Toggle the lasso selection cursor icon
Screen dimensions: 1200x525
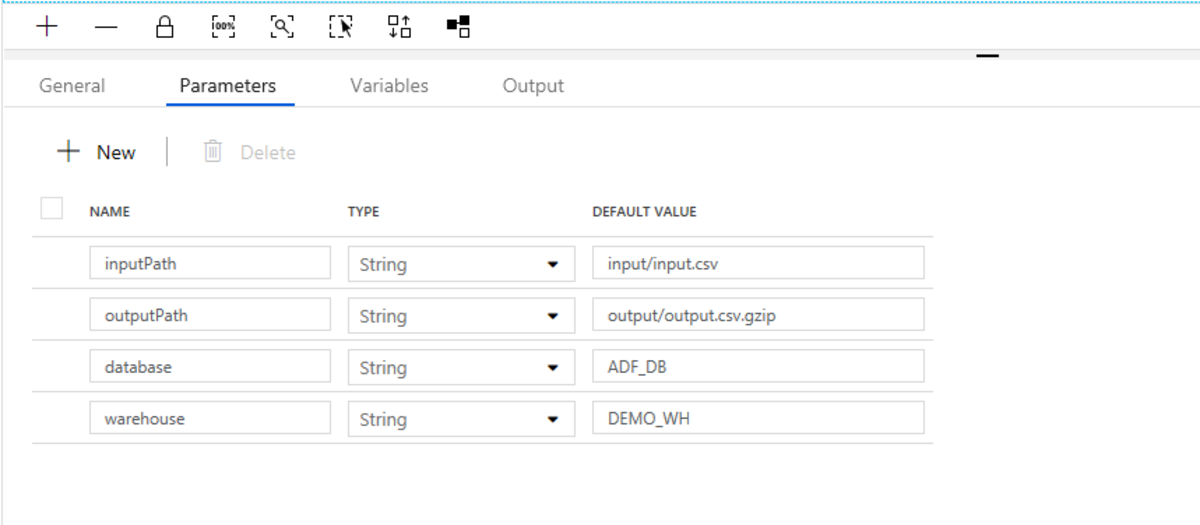pos(341,27)
